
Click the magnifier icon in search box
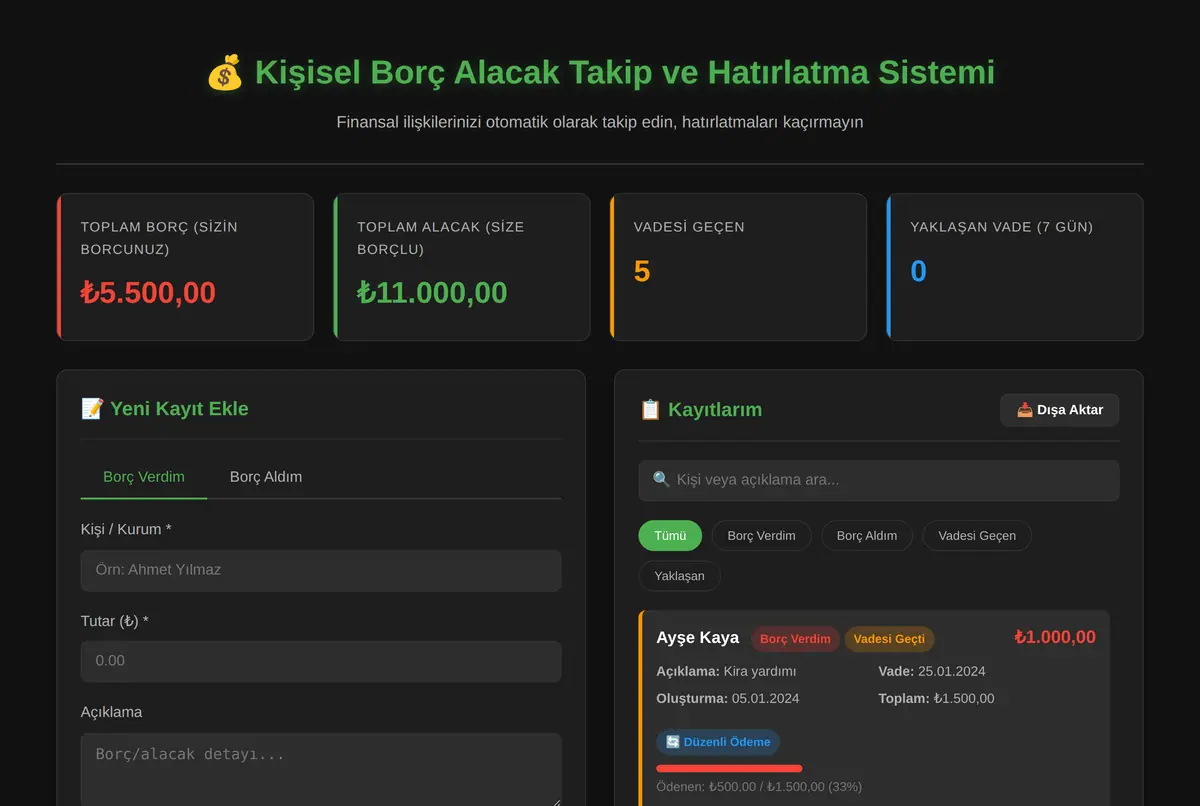click(661, 479)
